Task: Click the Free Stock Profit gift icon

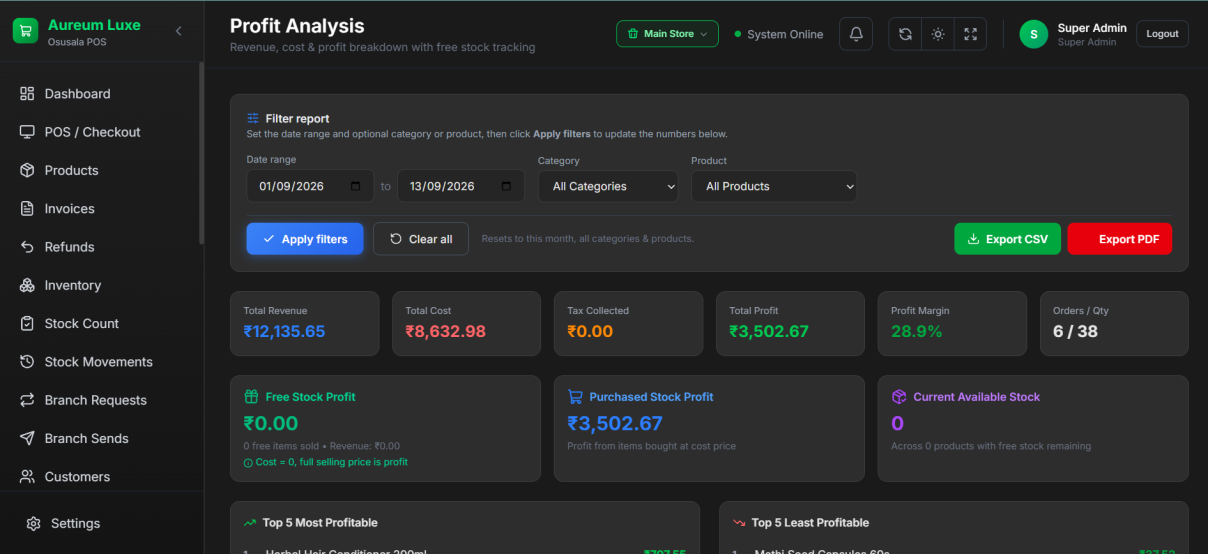Action: point(251,397)
